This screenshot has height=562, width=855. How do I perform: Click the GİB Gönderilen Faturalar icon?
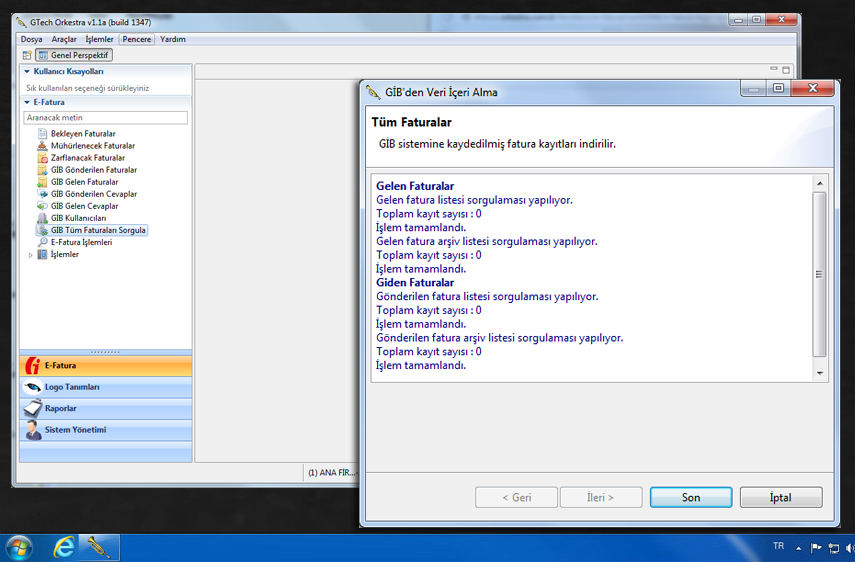click(x=43, y=170)
